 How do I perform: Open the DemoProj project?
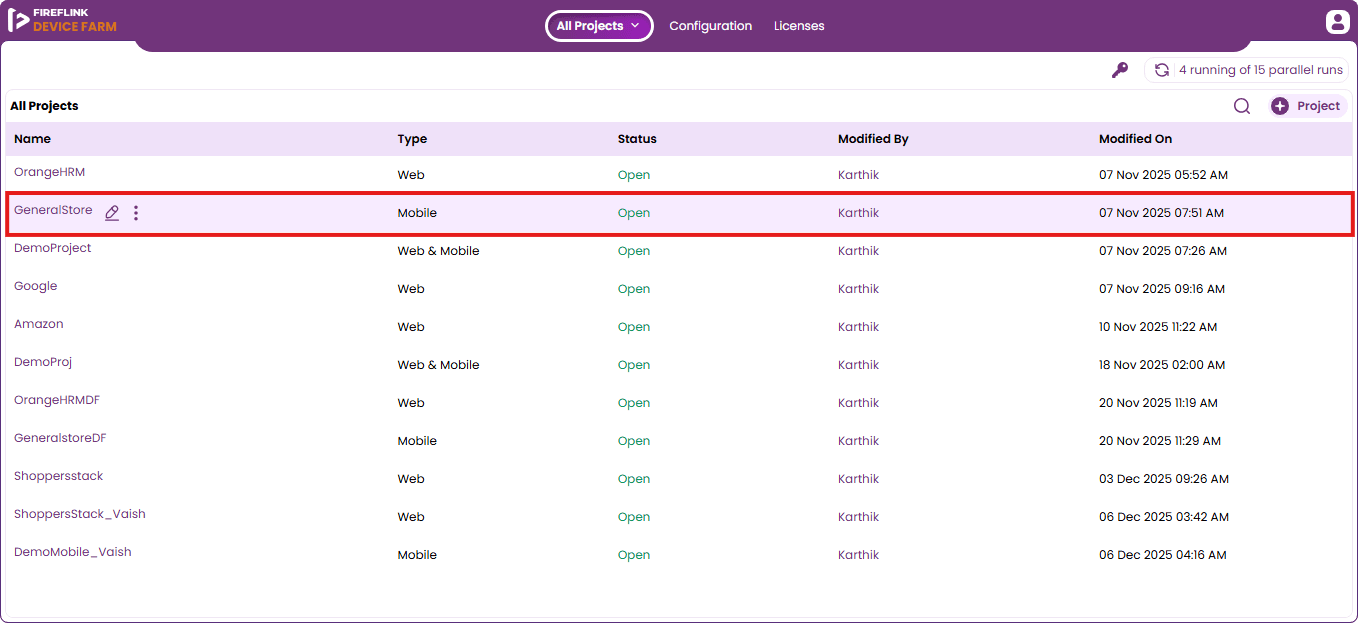pos(43,362)
